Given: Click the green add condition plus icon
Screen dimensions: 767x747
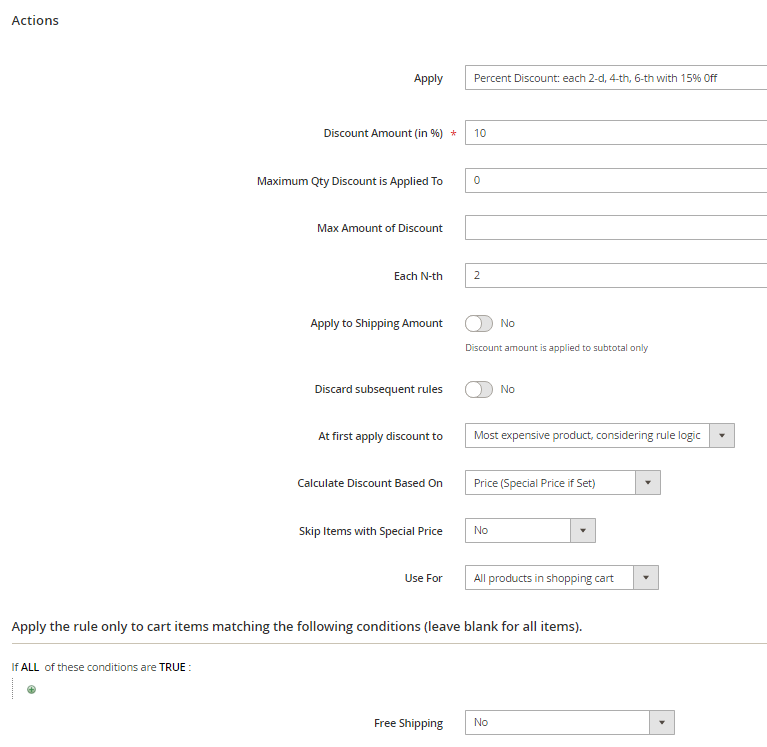Looking at the screenshot, I should pos(31,689).
